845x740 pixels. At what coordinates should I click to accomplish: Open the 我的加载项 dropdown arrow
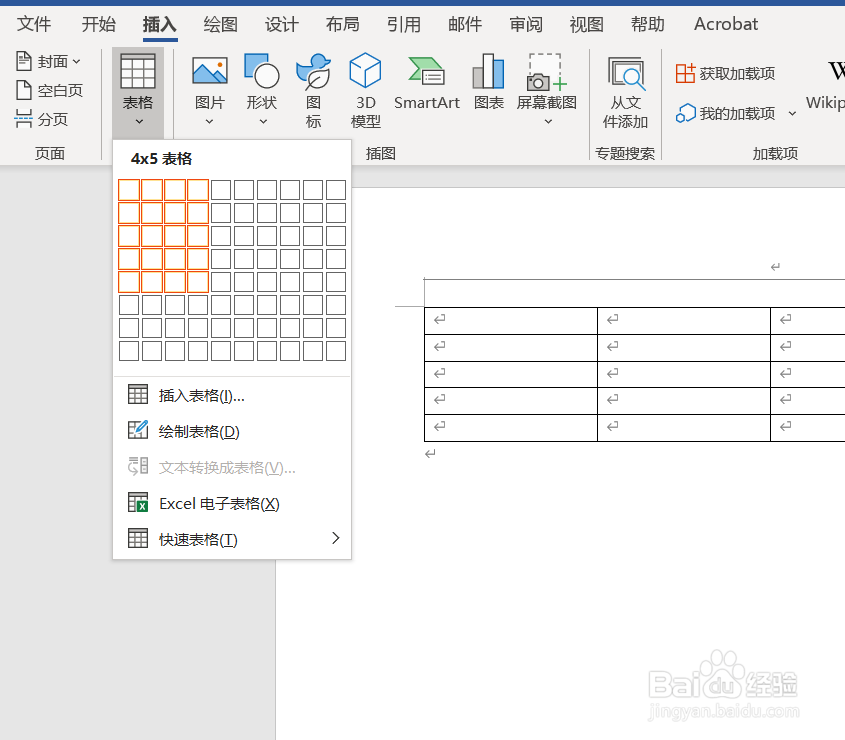click(792, 114)
